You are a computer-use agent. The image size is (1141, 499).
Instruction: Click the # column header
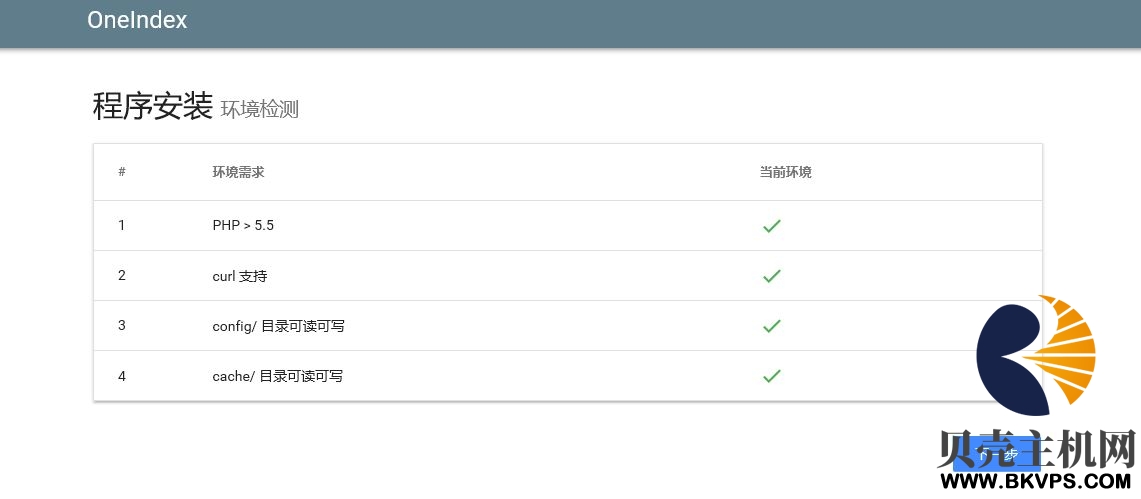(x=122, y=172)
